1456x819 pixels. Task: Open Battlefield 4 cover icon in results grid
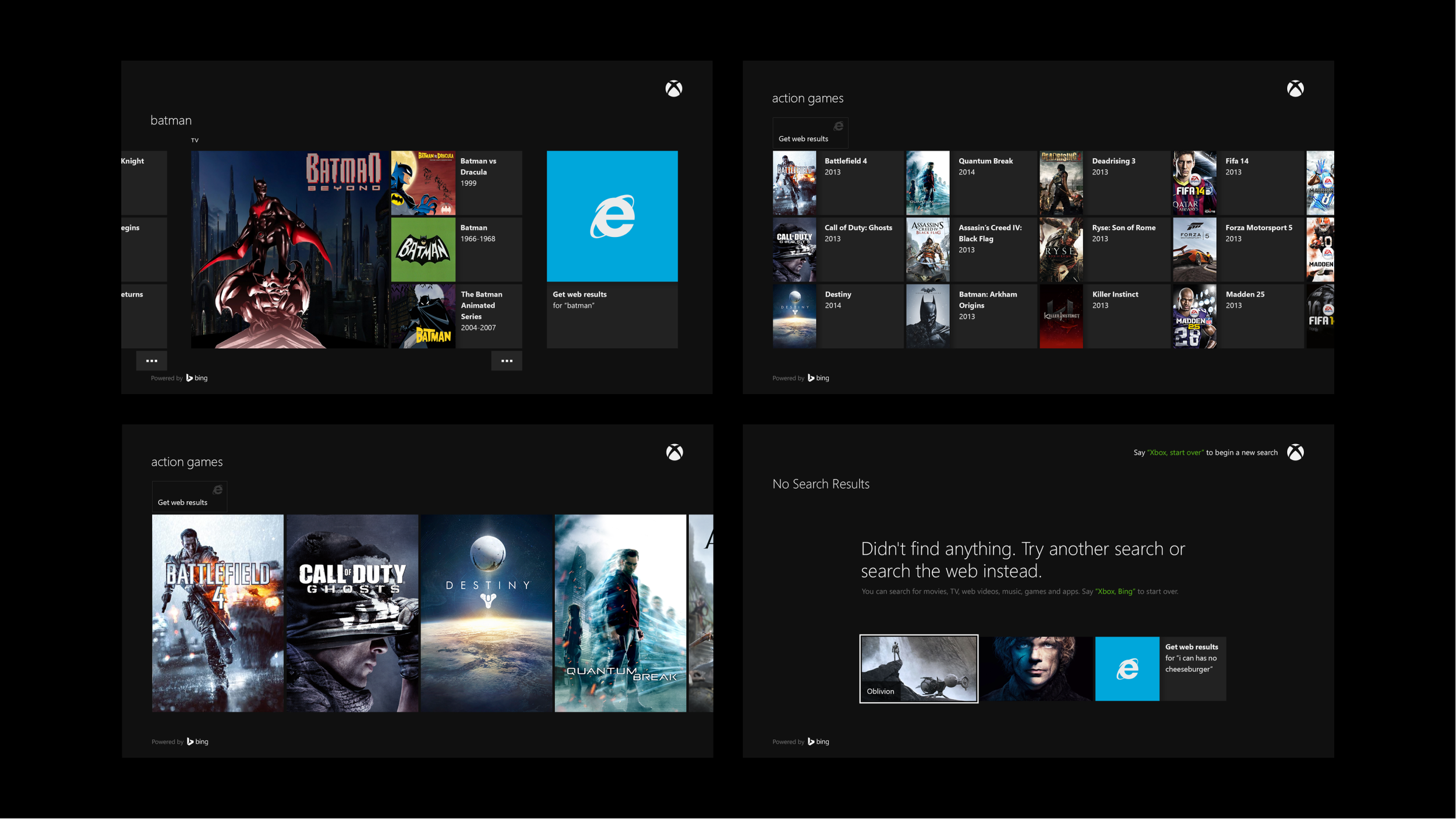pyautogui.click(x=794, y=183)
